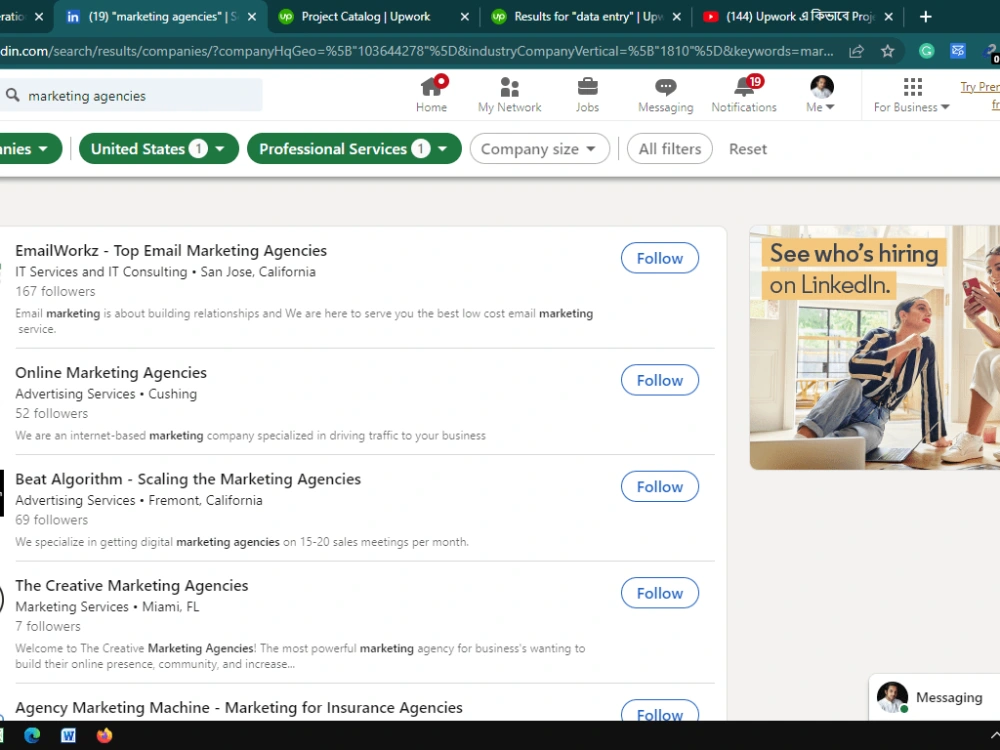1000x750 pixels.
Task: Open the blue mail extension icon
Action: [957, 51]
